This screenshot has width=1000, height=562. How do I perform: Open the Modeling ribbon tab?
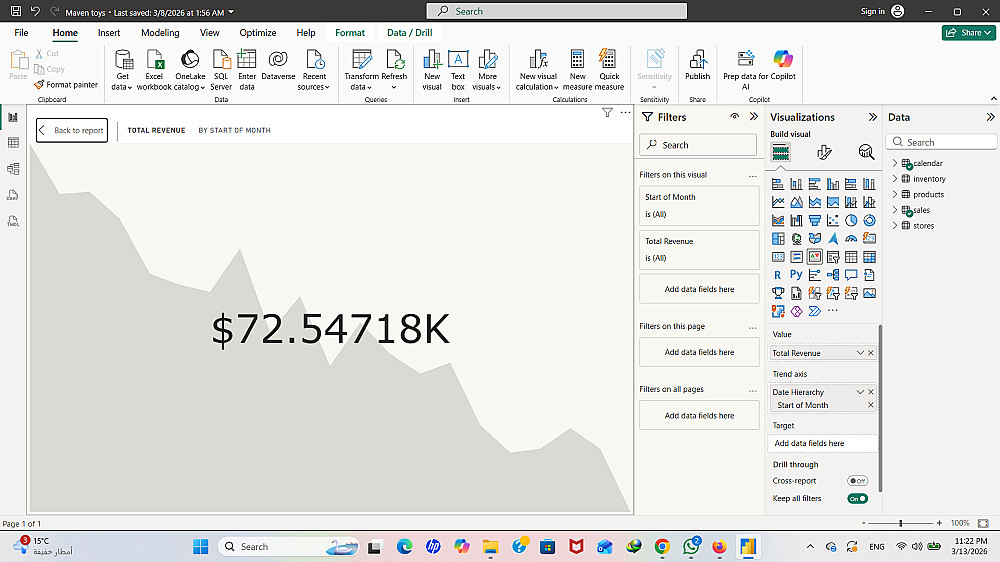click(160, 33)
